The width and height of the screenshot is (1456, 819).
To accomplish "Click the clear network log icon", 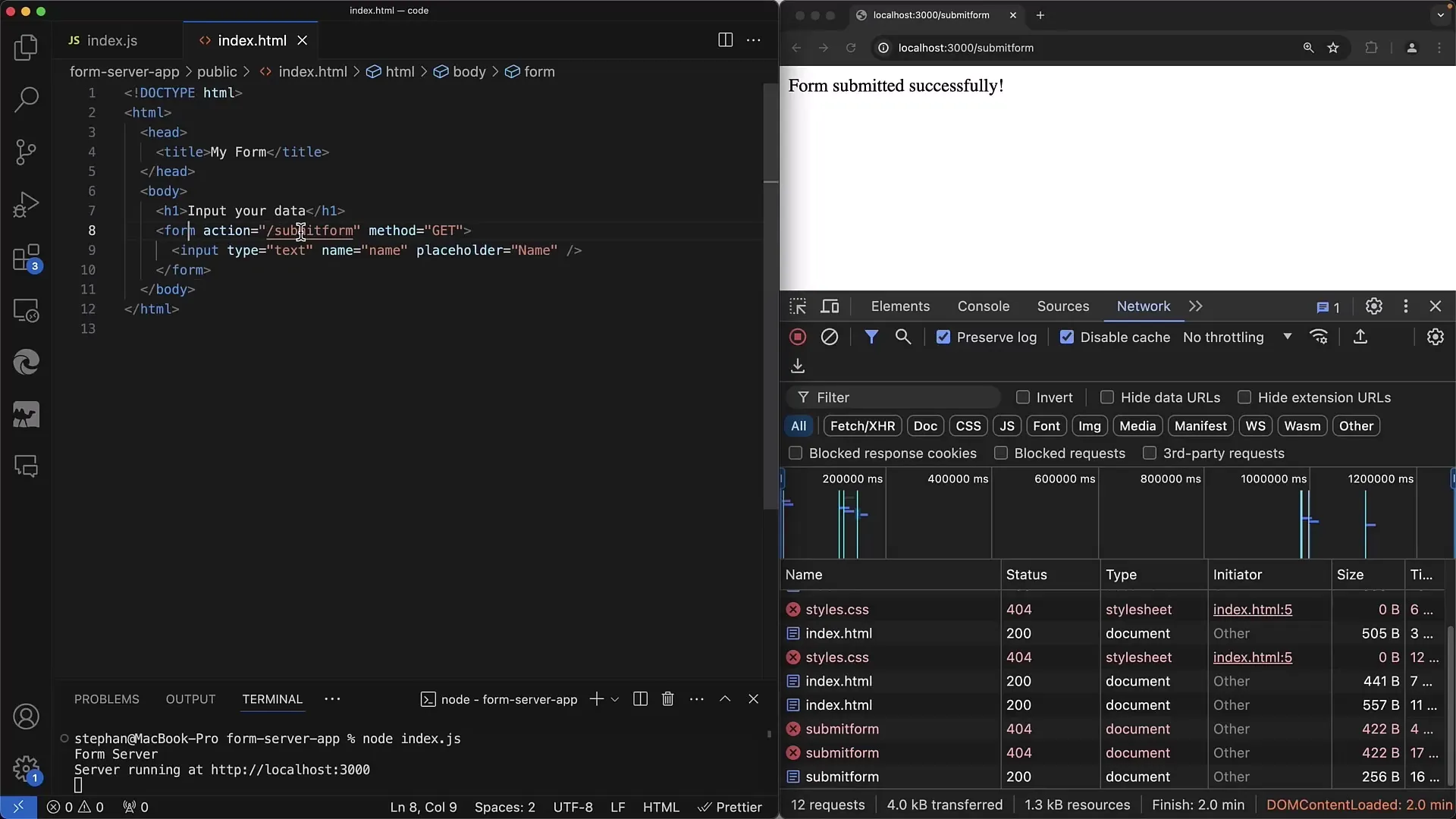I will click(x=828, y=337).
